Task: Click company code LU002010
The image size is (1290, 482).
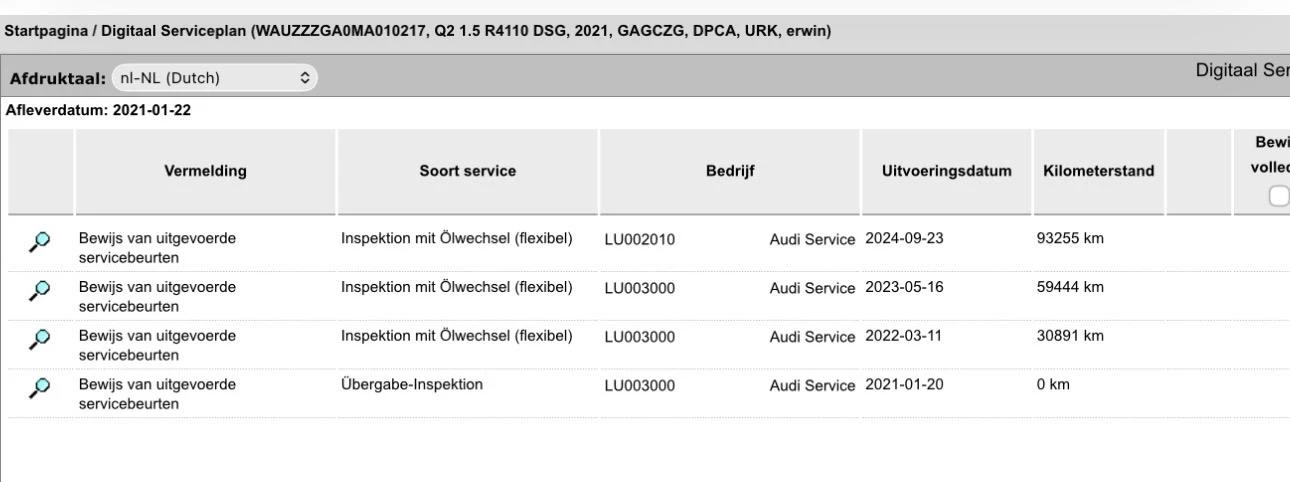Action: (640, 240)
